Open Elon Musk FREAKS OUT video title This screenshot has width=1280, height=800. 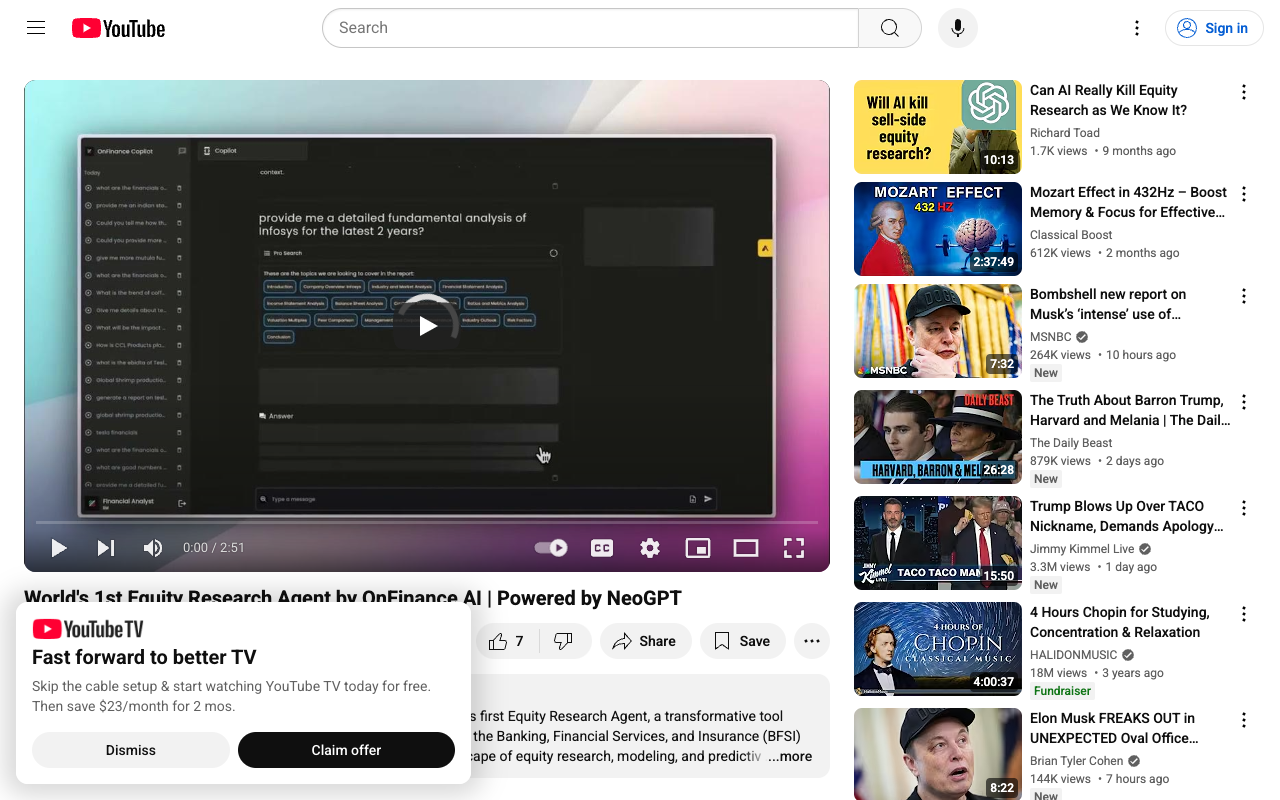click(x=1114, y=728)
